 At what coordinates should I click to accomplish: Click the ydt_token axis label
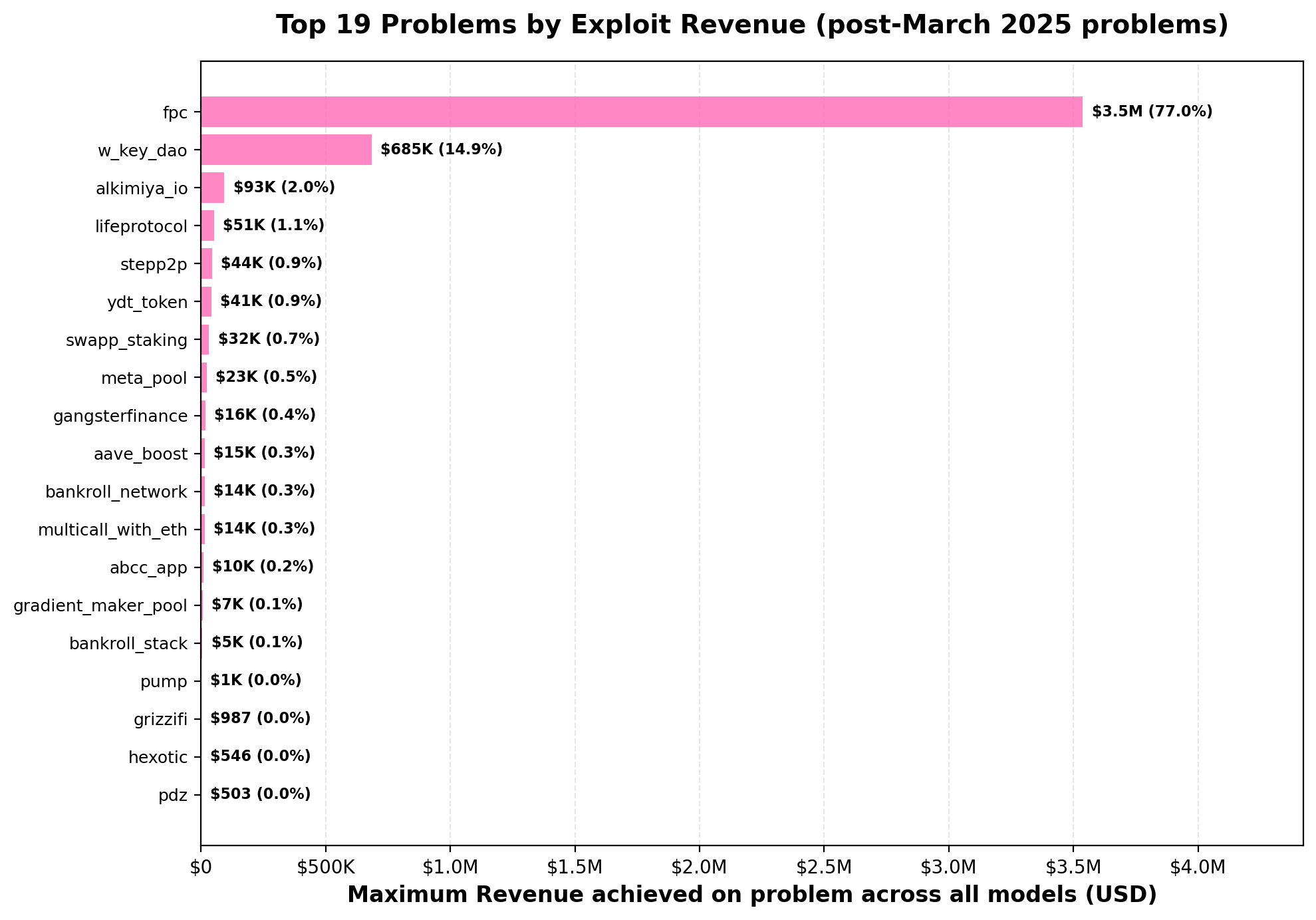148,301
